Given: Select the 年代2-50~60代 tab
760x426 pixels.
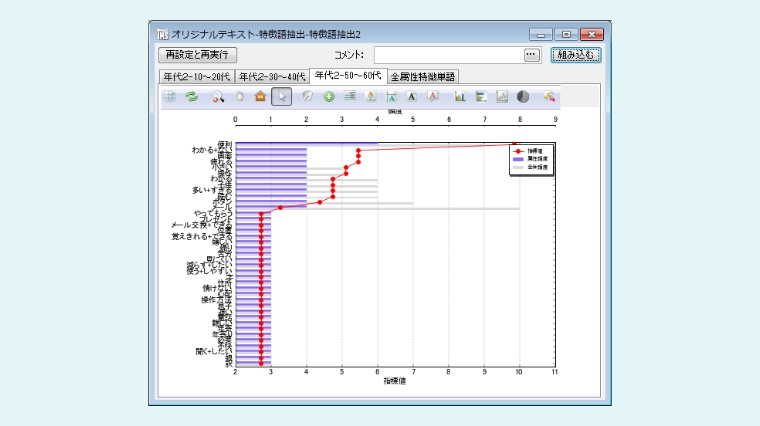Looking at the screenshot, I should [348, 76].
